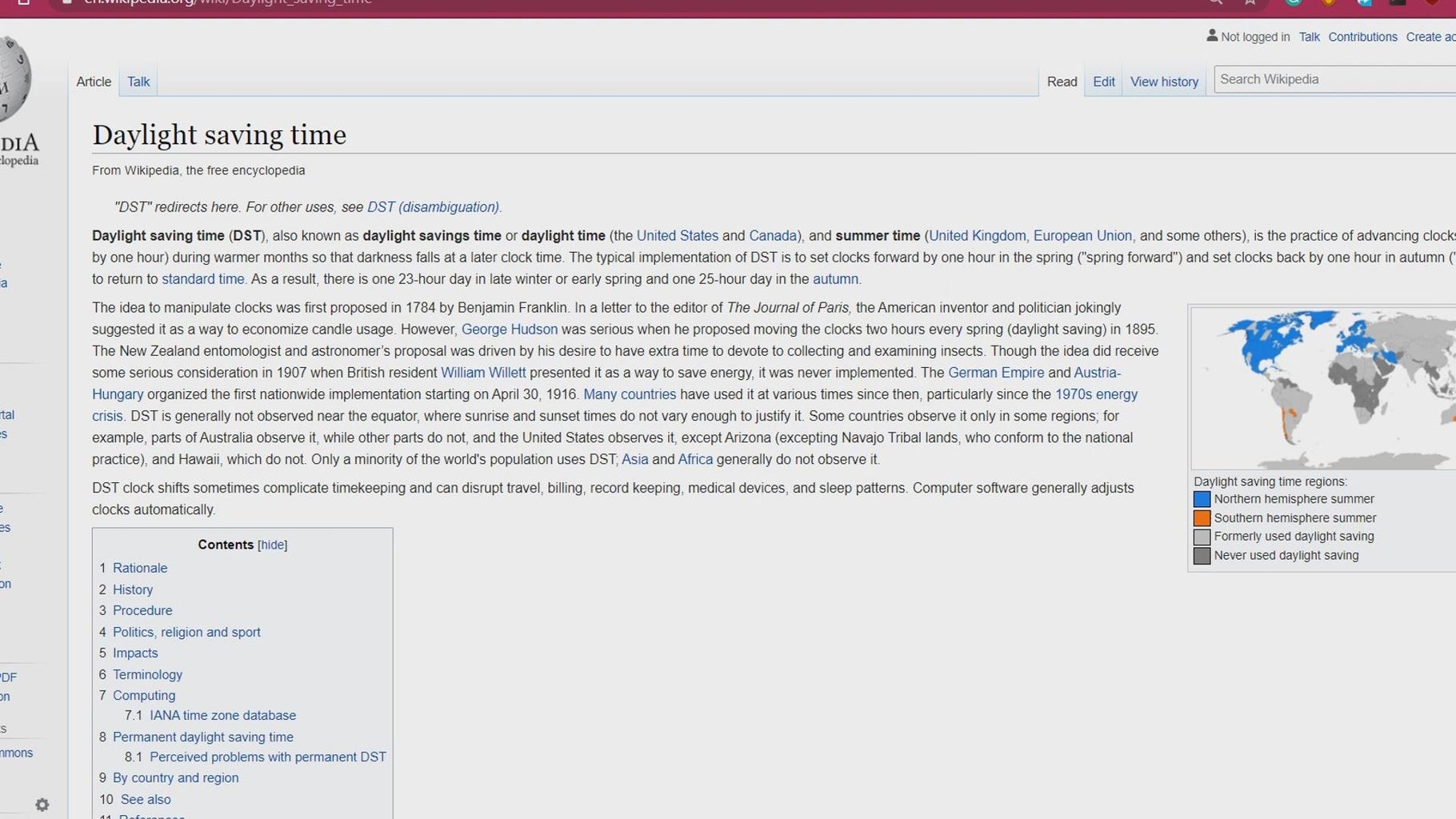This screenshot has width=1456, height=819.
Task: Open the daylight saving world map thumbnail
Action: coord(1324,389)
